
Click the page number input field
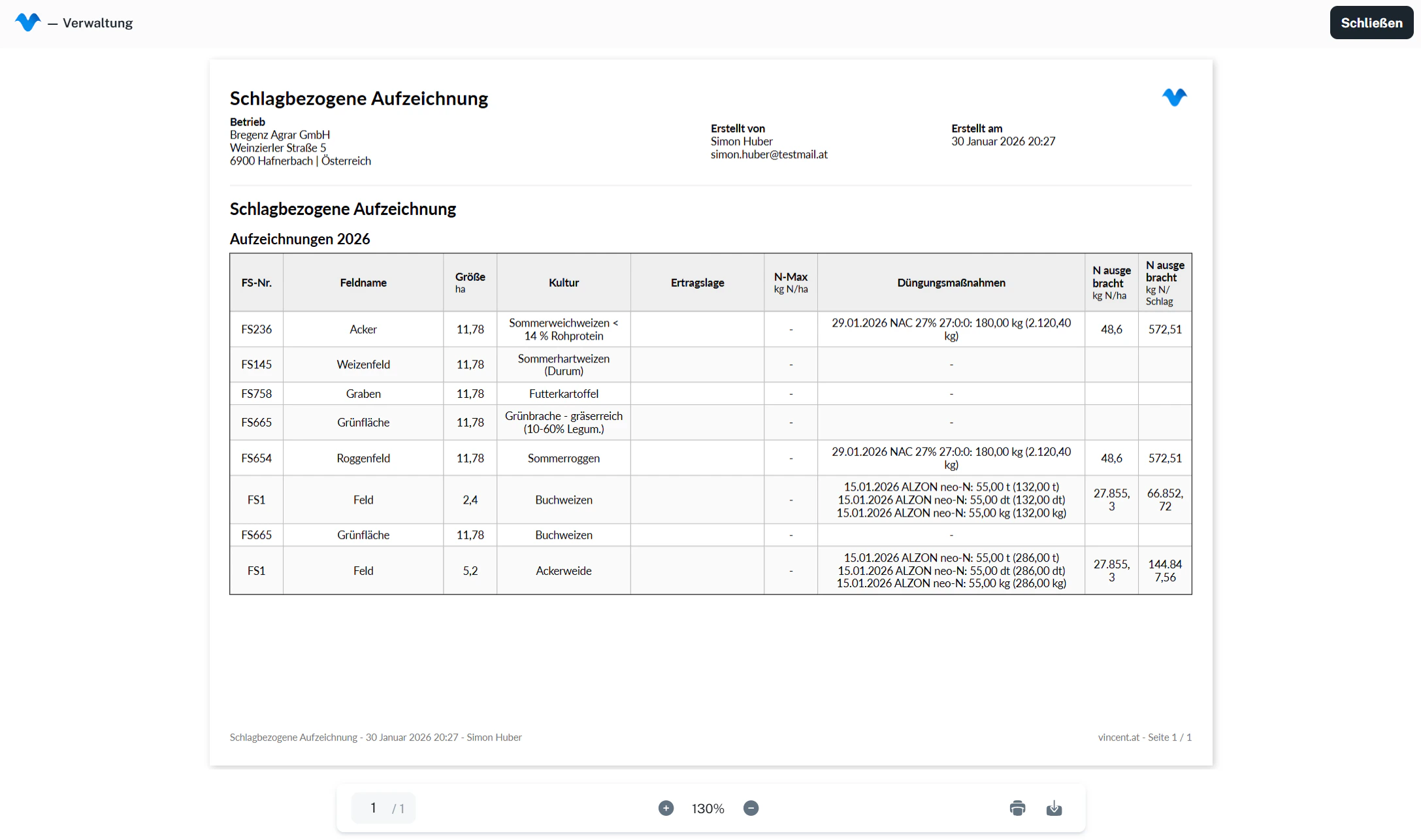tap(373, 808)
